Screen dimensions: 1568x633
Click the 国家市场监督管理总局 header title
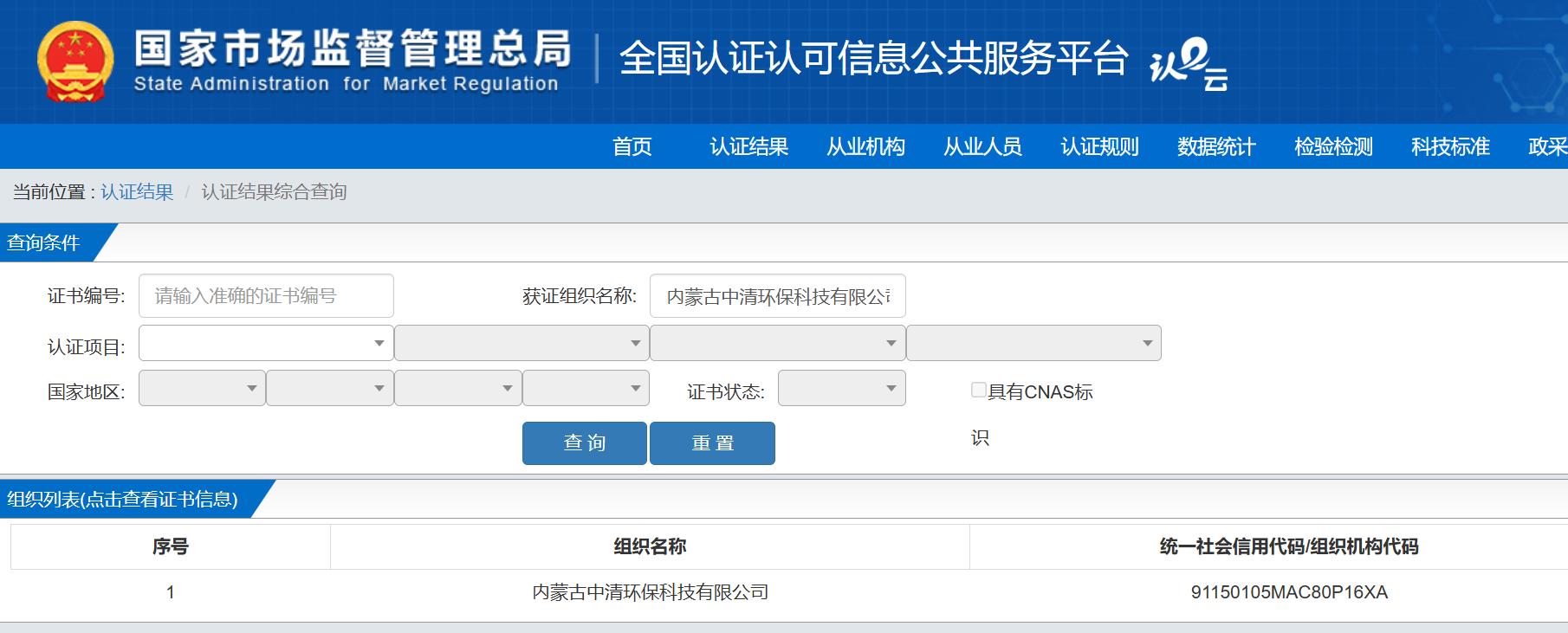click(x=353, y=48)
